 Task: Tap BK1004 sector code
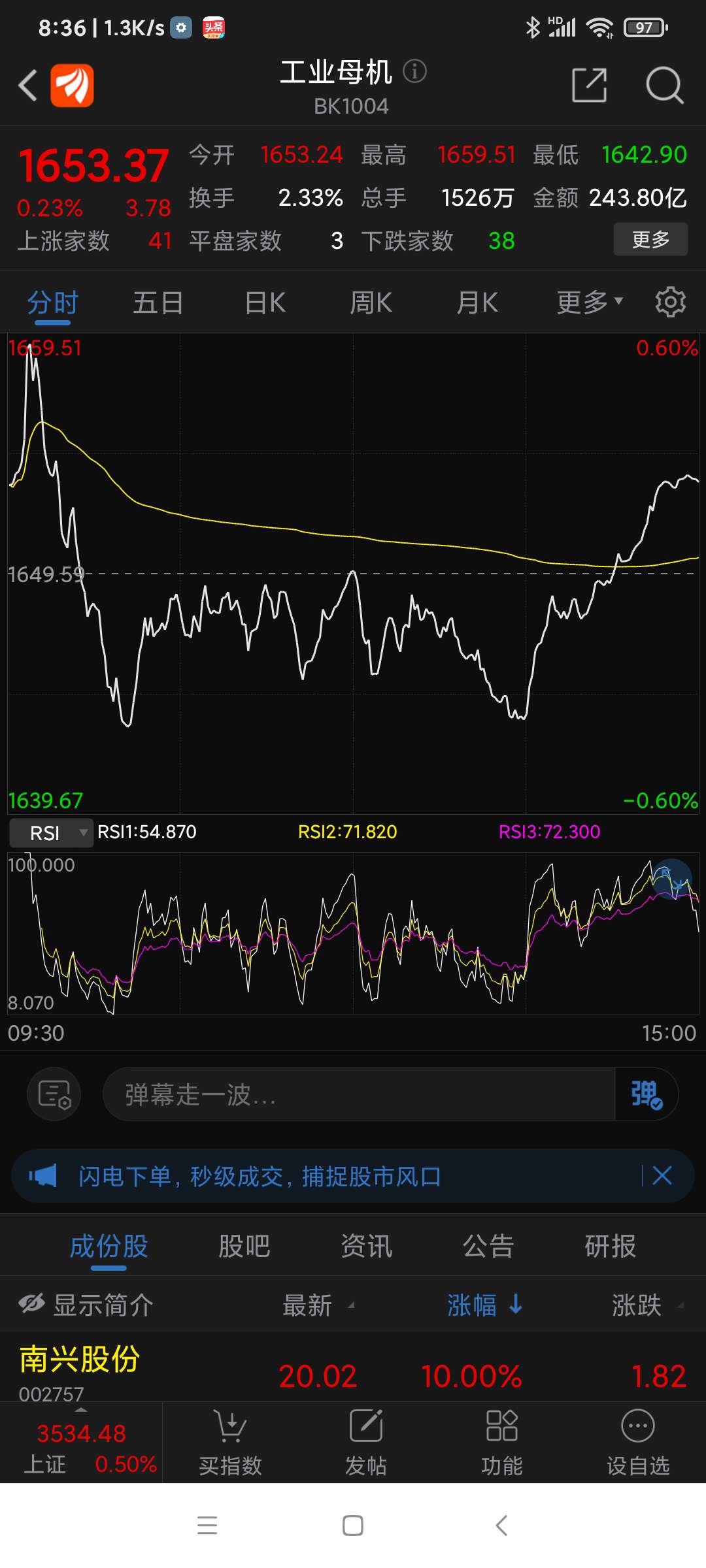pyautogui.click(x=351, y=106)
